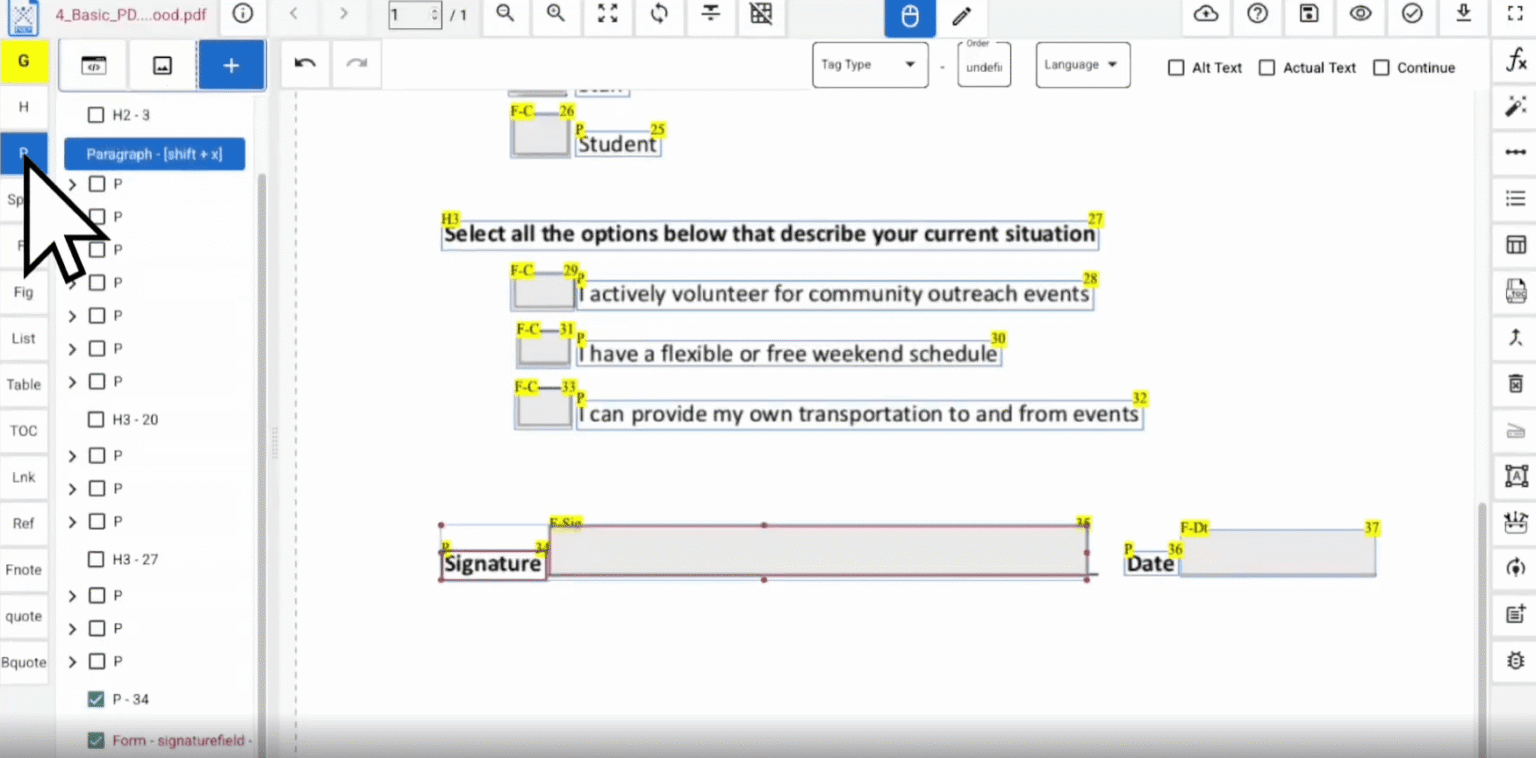Switch to the image panel tab
Image resolution: width=1536 pixels, height=758 pixels.
point(162,66)
